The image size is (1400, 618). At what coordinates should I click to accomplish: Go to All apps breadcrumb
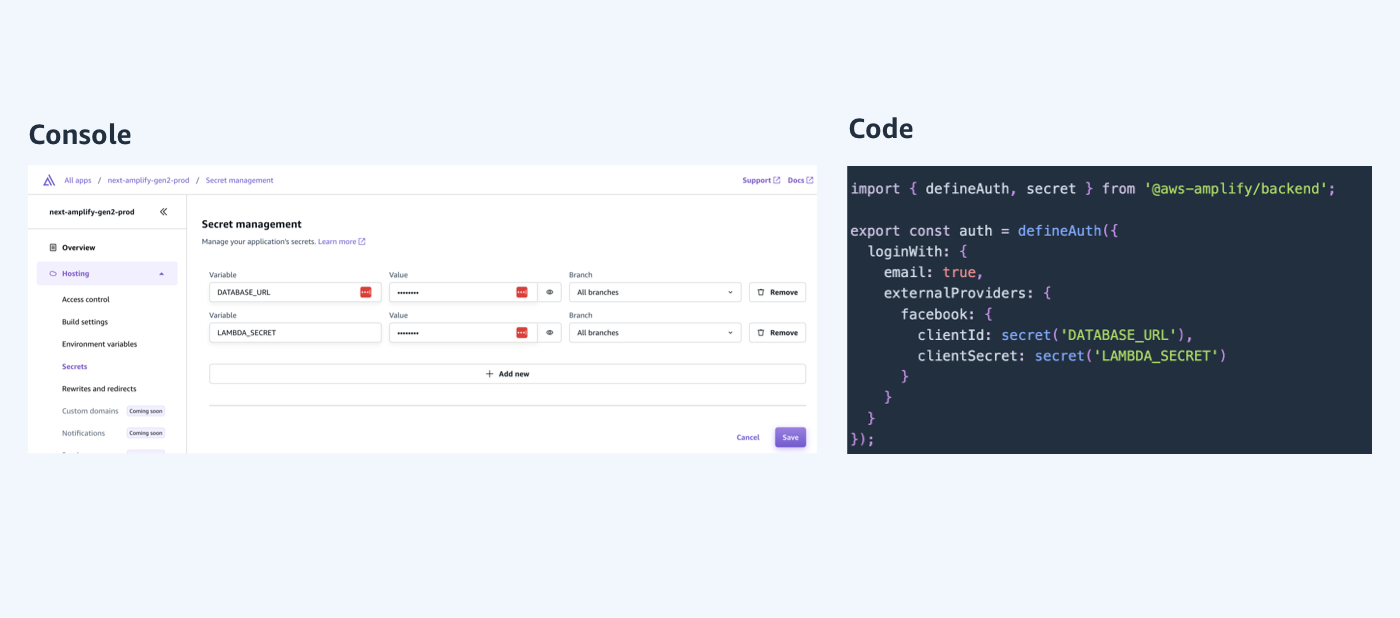click(78, 180)
